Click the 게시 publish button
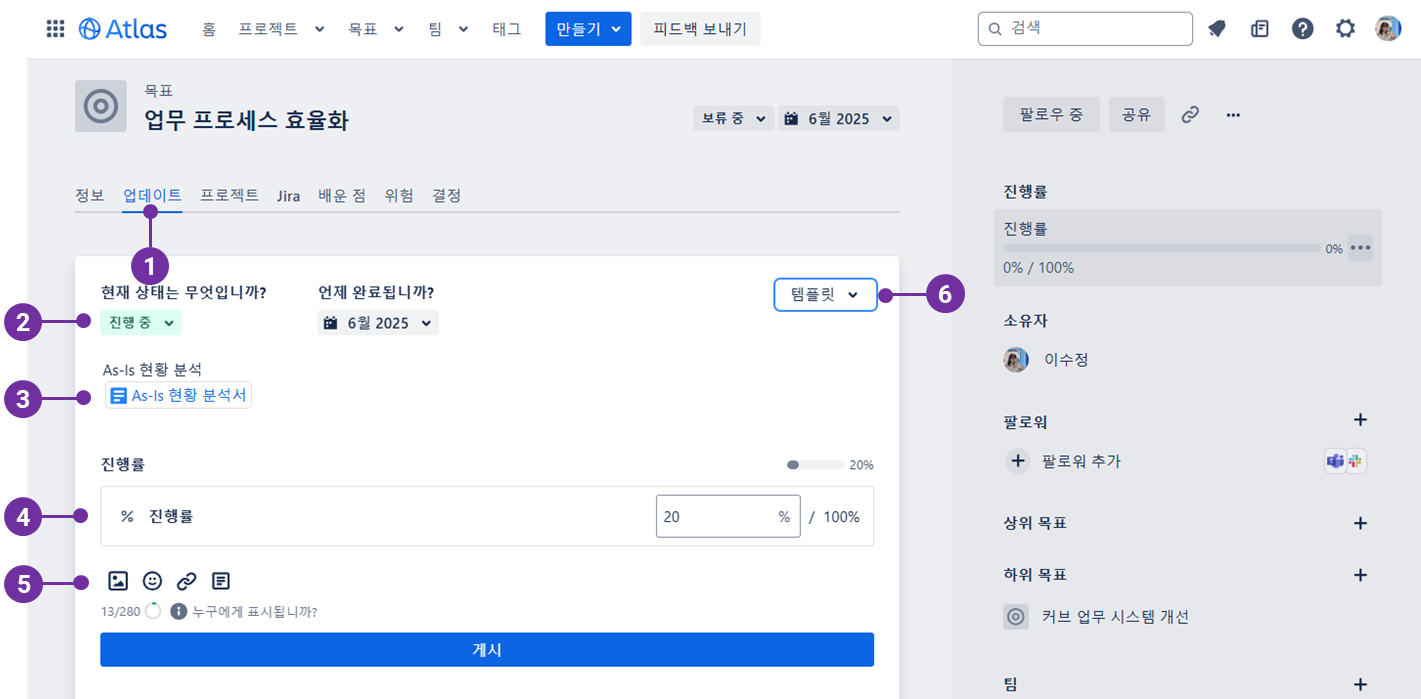This screenshot has height=699, width=1421. (487, 650)
